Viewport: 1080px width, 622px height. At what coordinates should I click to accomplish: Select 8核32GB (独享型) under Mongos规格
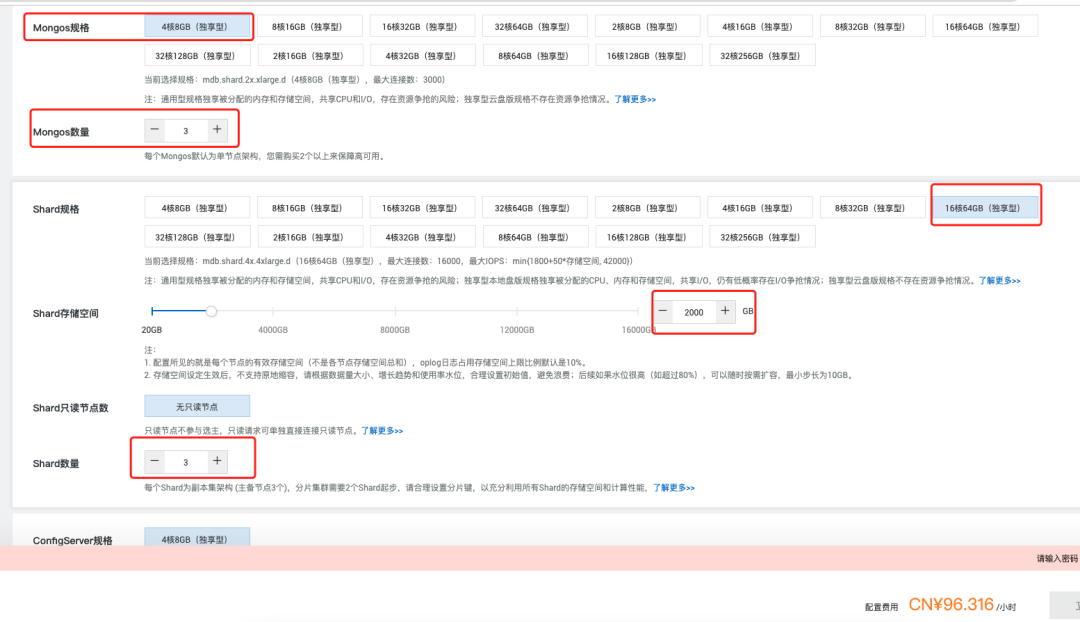pos(872,27)
